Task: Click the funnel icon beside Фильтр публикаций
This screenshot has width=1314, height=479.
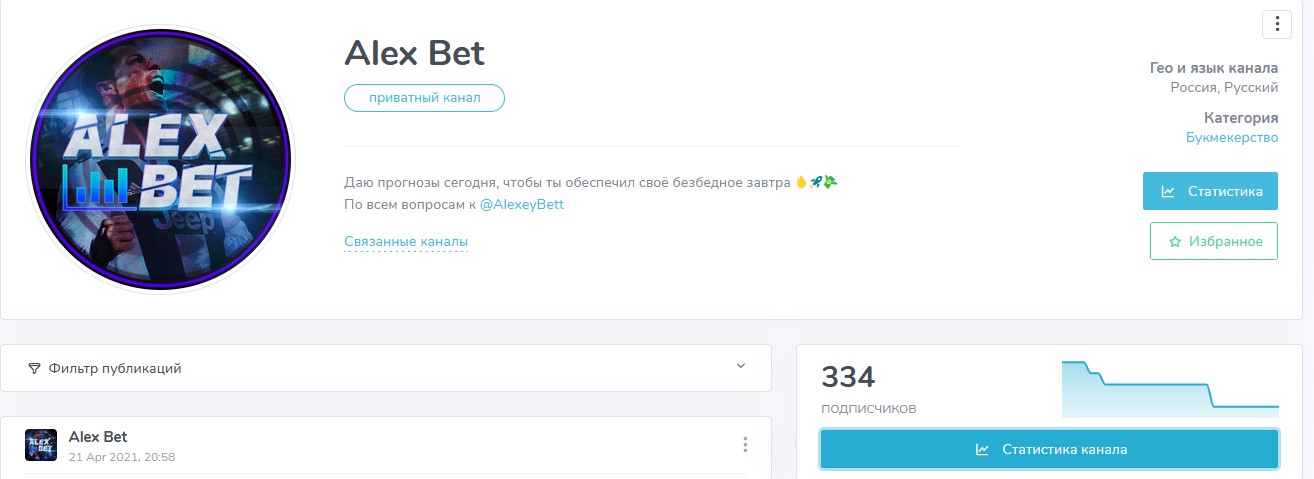Action: [35, 368]
